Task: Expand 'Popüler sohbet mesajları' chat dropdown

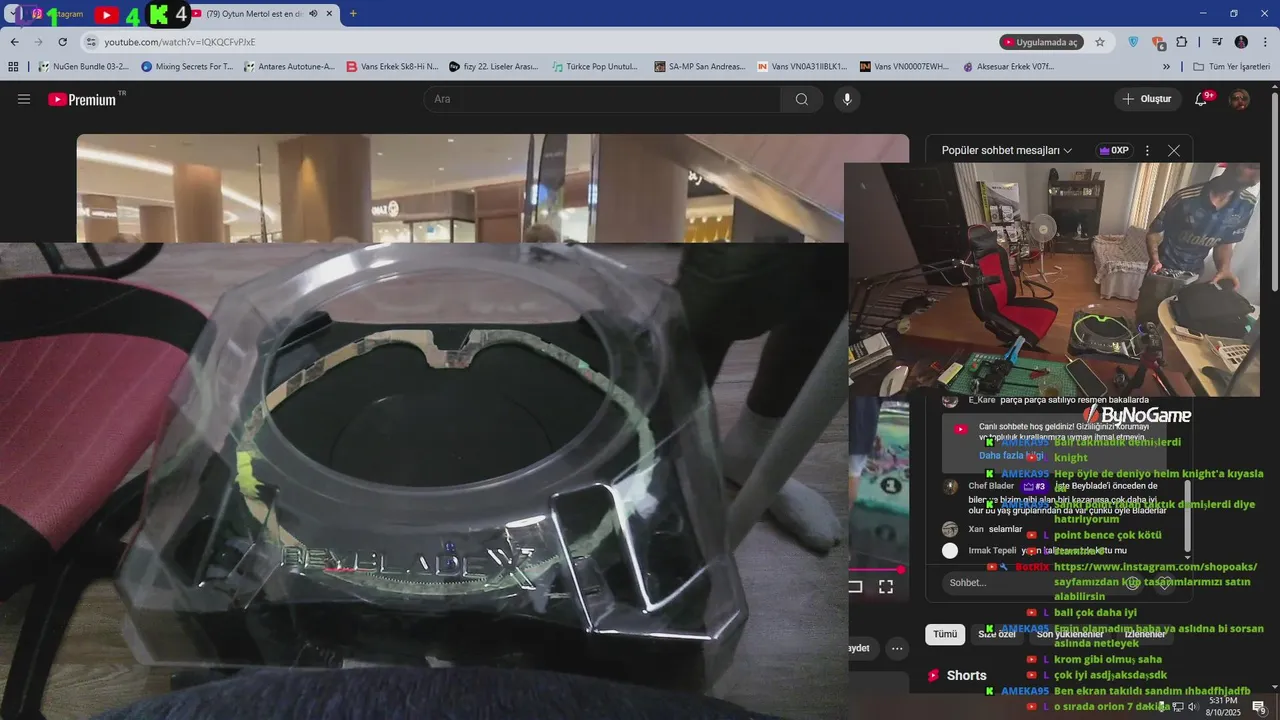Action: click(x=1007, y=150)
